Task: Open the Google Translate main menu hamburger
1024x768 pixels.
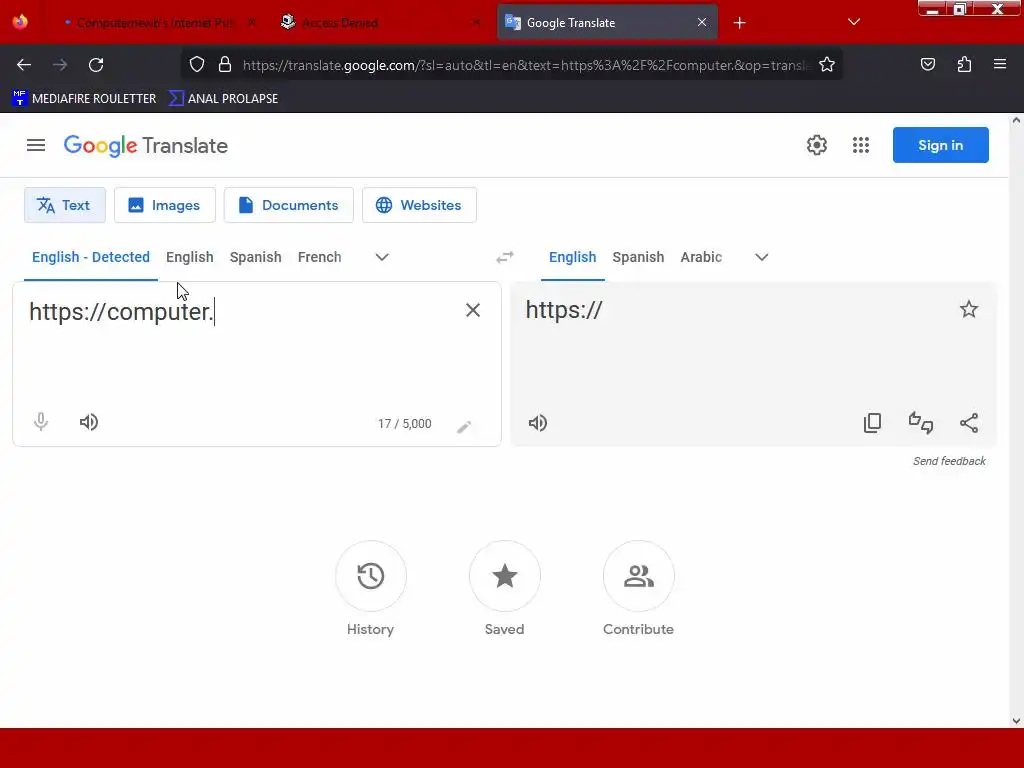Action: pyautogui.click(x=36, y=145)
